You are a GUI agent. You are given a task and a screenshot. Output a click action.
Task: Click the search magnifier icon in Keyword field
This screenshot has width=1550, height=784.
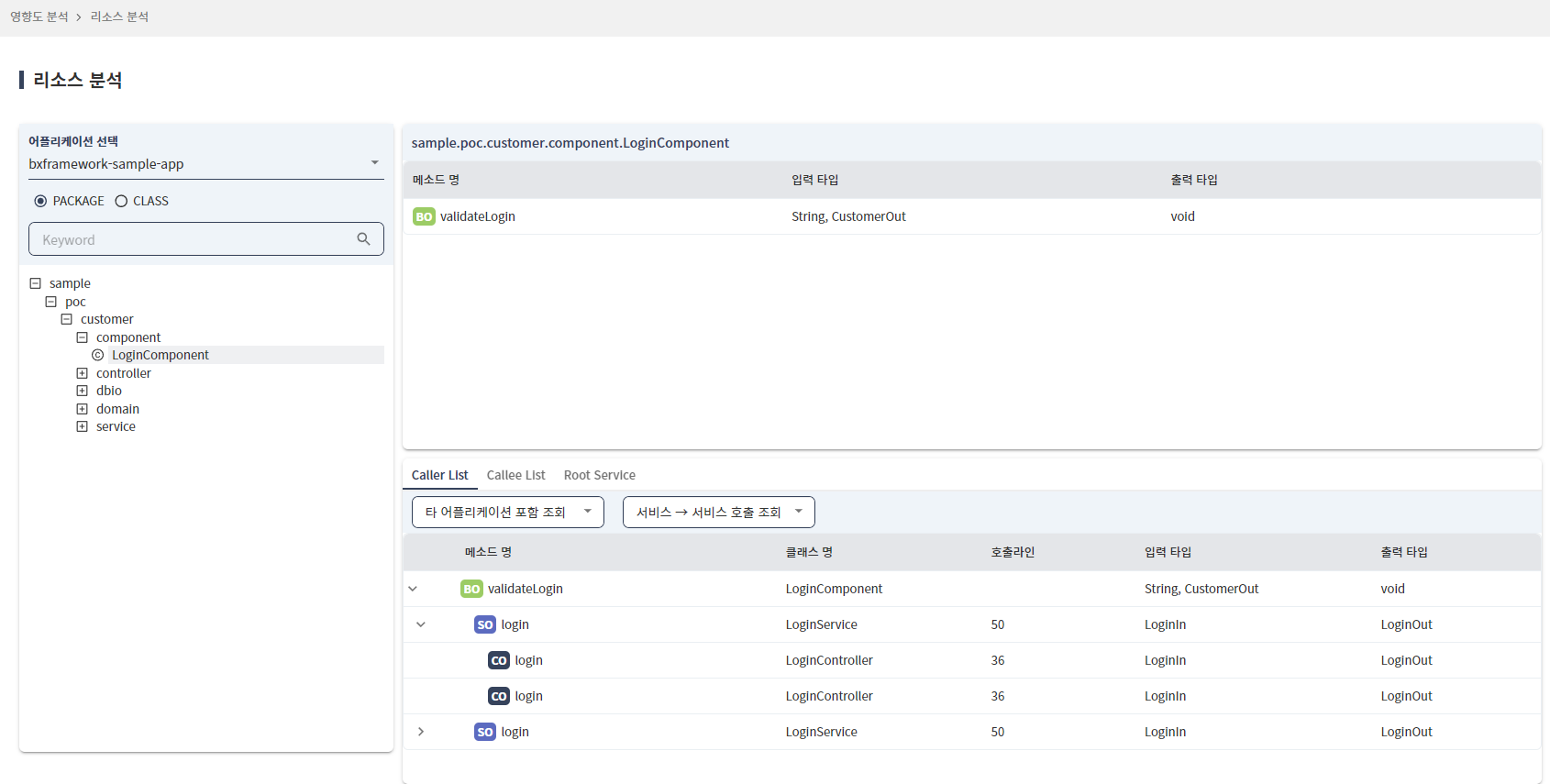coord(363,239)
